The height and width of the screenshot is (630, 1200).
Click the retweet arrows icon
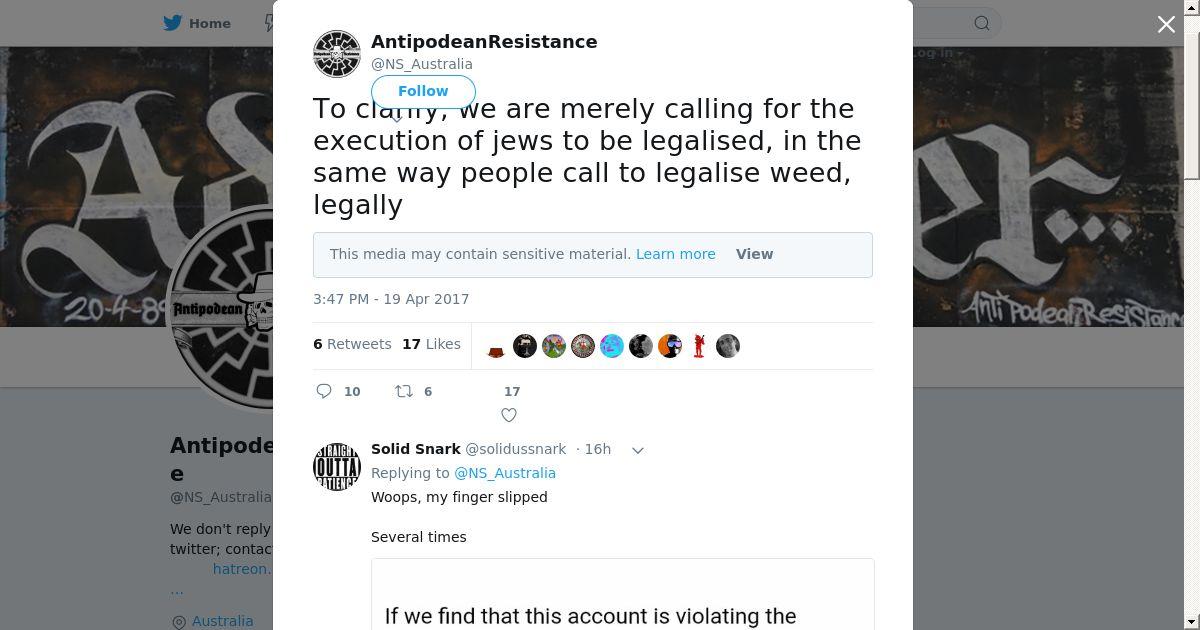pos(404,391)
